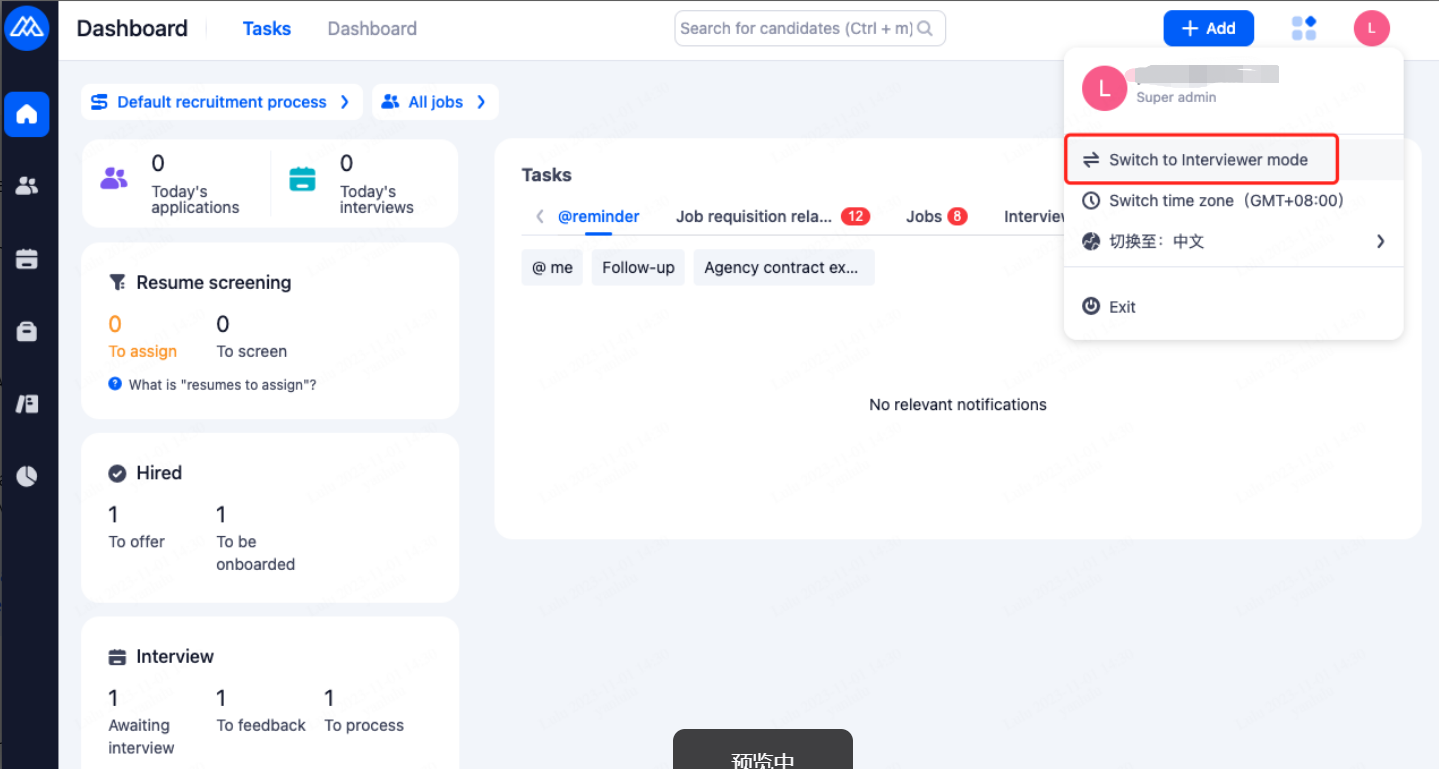This screenshot has height=769, width=1439.
Task: Switch to Interviewer mode
Action: point(1207,160)
